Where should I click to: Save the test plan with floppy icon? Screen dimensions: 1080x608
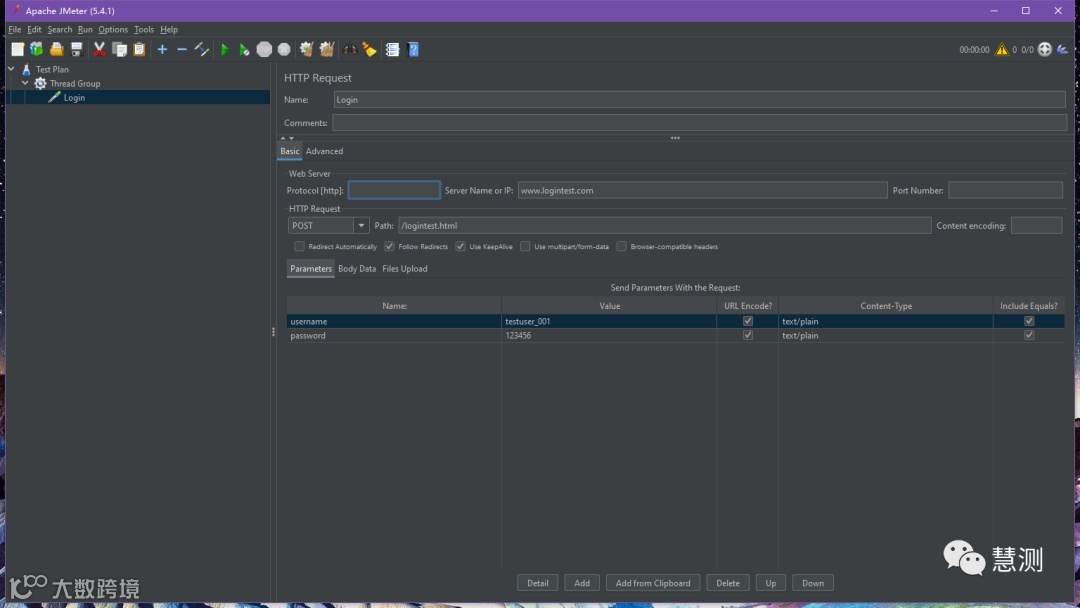(x=76, y=49)
